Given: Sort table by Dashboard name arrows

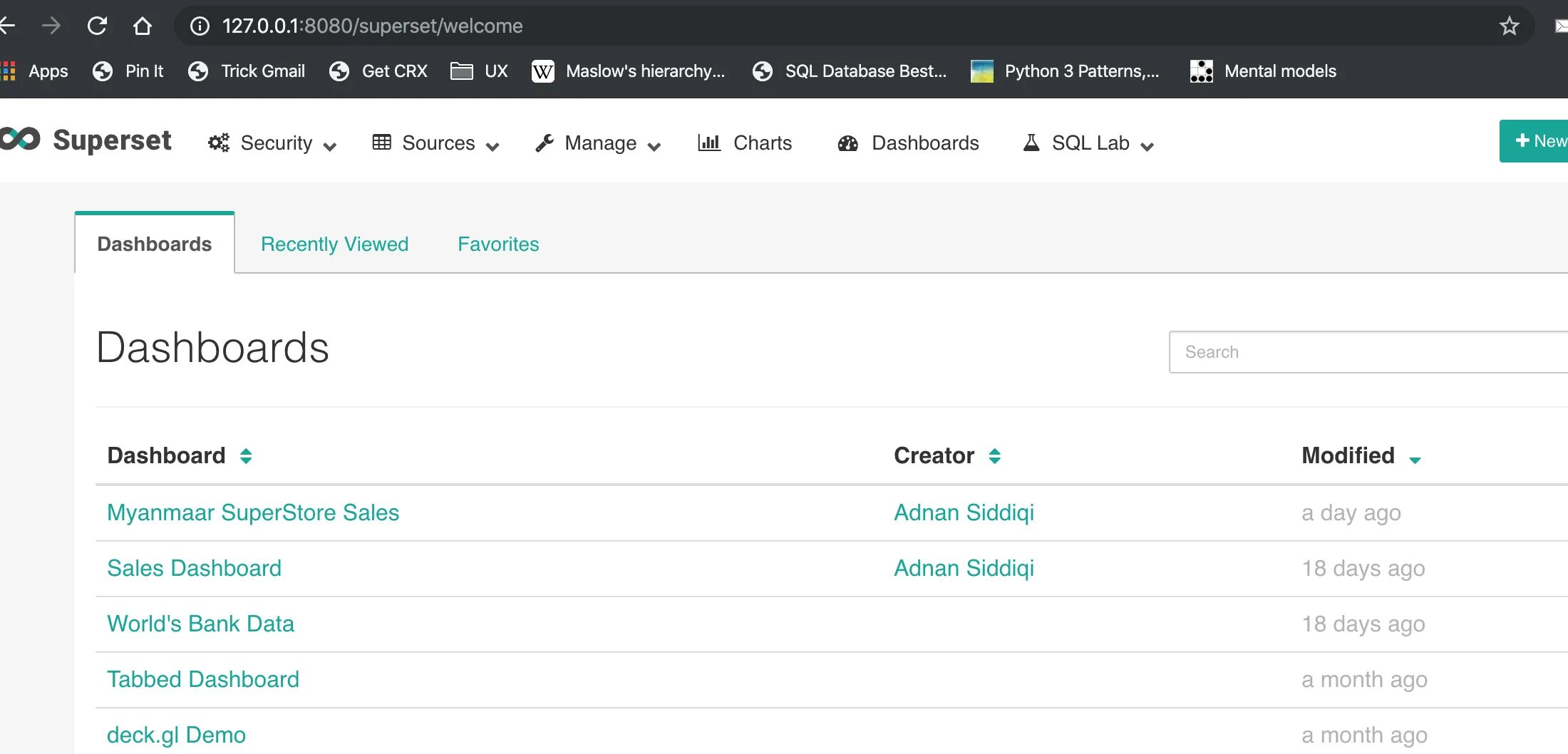Looking at the screenshot, I should tap(246, 456).
